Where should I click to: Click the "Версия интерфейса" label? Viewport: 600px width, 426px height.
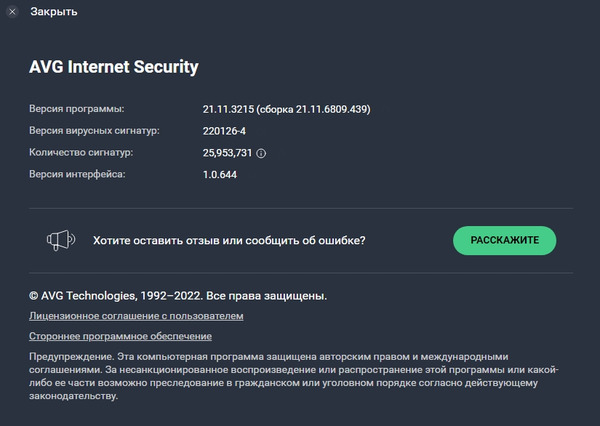tap(76, 175)
